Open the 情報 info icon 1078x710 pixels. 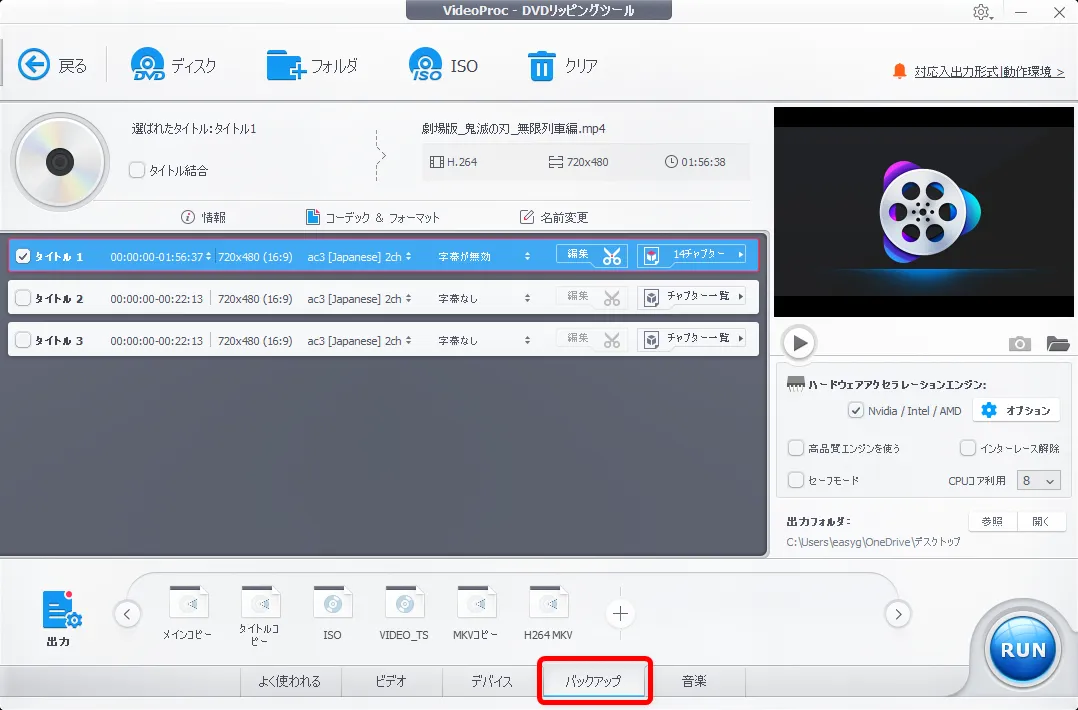click(x=188, y=217)
